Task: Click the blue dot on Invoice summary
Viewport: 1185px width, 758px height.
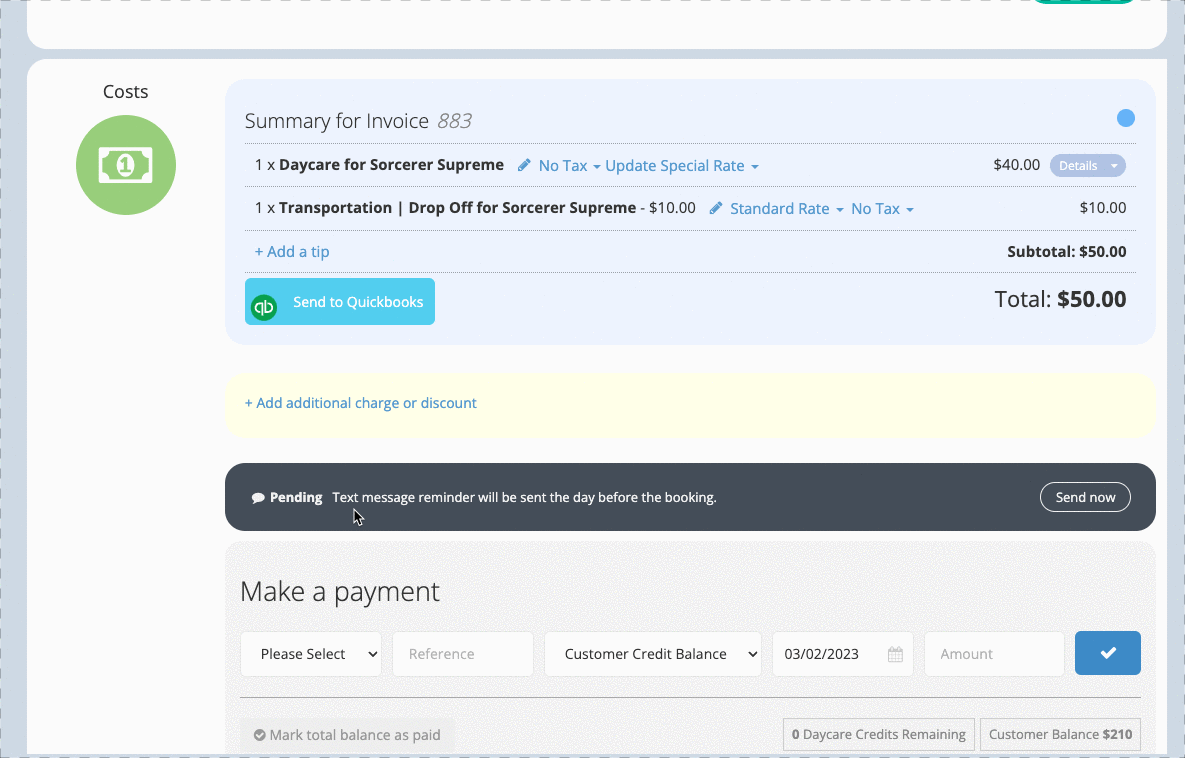Action: (x=1125, y=118)
